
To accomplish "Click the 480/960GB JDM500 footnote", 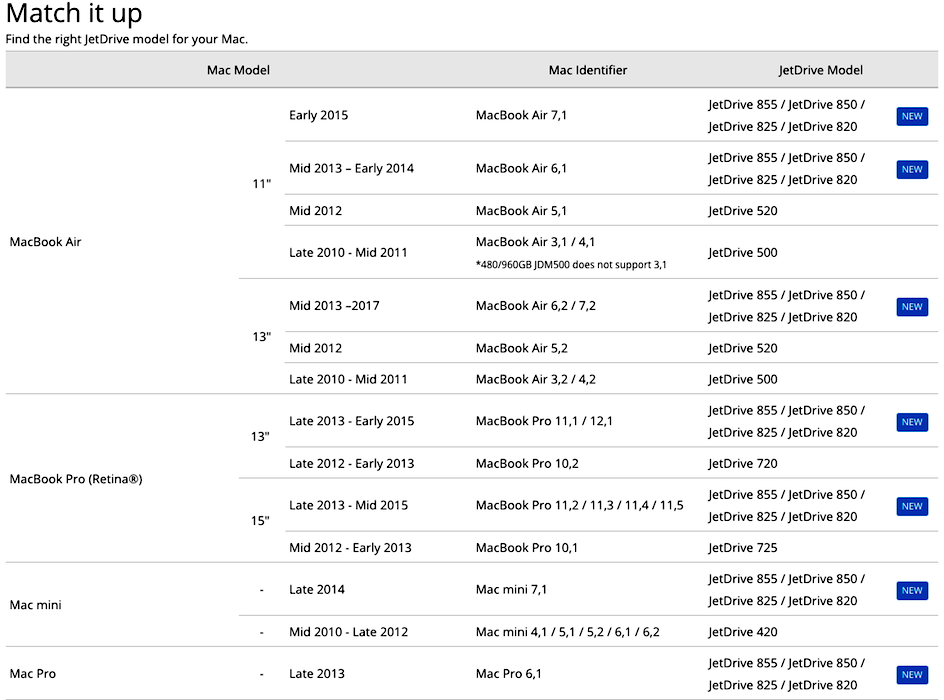I will point(571,265).
